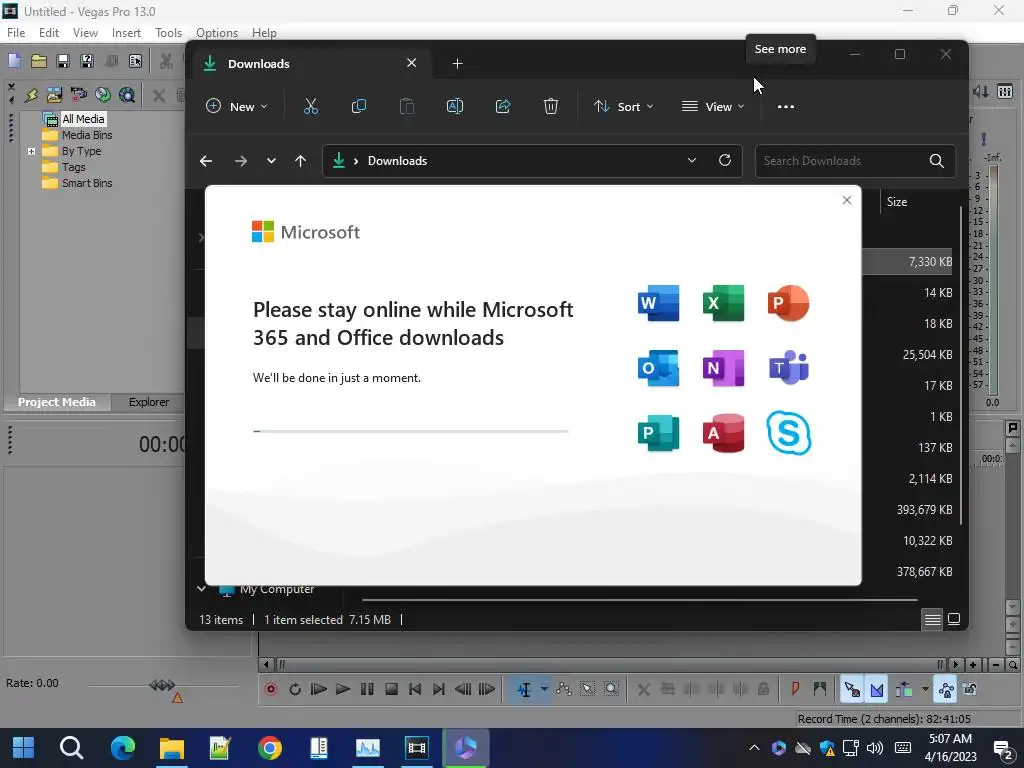Image resolution: width=1024 pixels, height=768 pixels.
Task: Click the Record button in Vegas transport
Action: 270,689
